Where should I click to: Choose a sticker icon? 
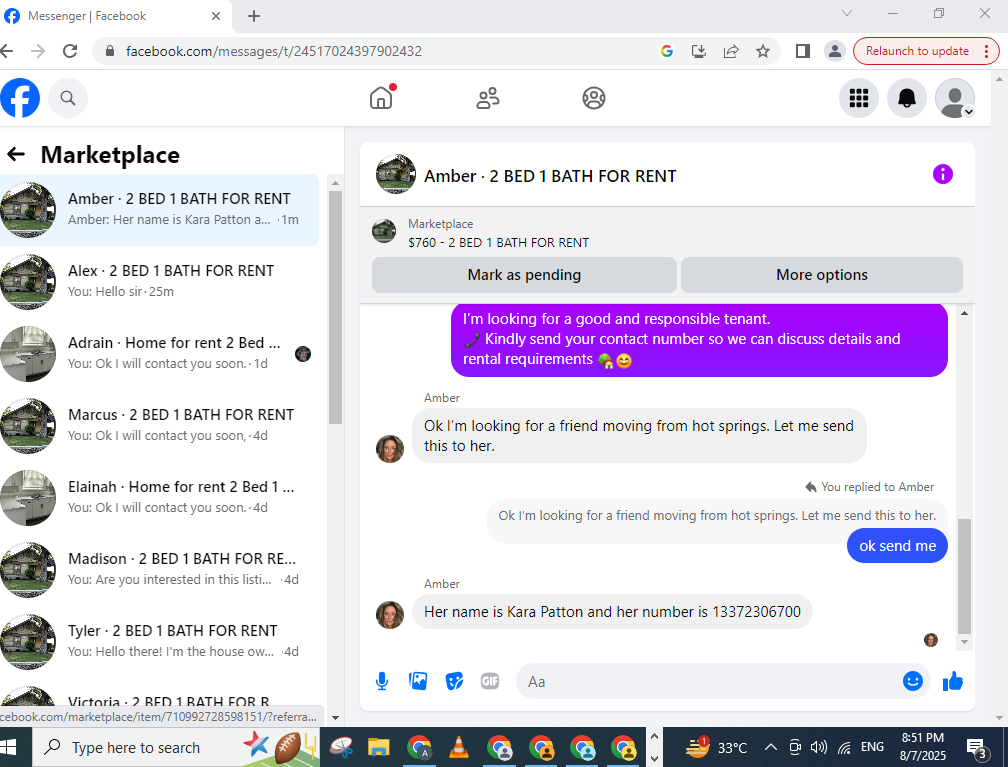pyautogui.click(x=454, y=681)
